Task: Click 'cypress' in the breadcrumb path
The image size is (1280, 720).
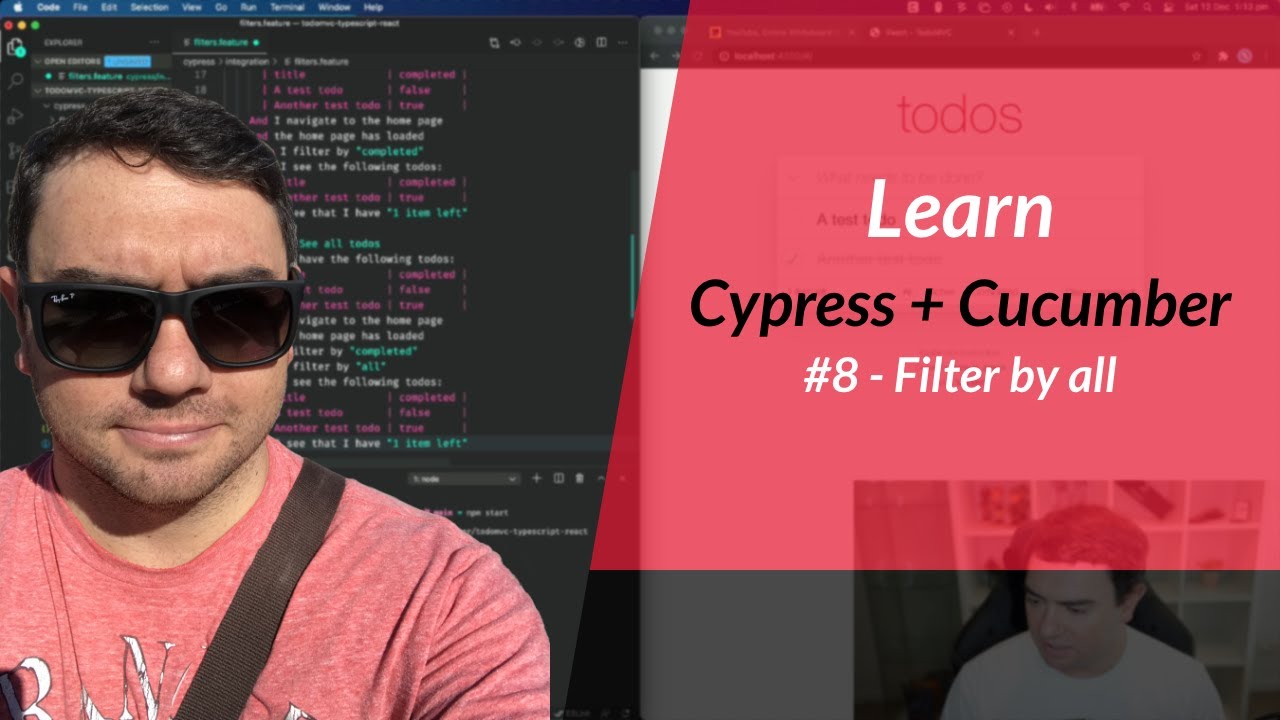Action: 200,61
